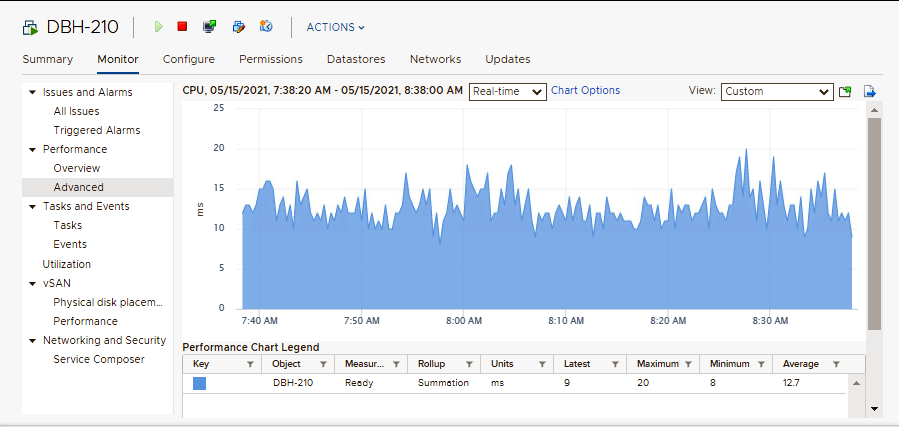Collapse the vSAN section in sidebar
Screen dimensions: 899x434
click(x=33, y=283)
